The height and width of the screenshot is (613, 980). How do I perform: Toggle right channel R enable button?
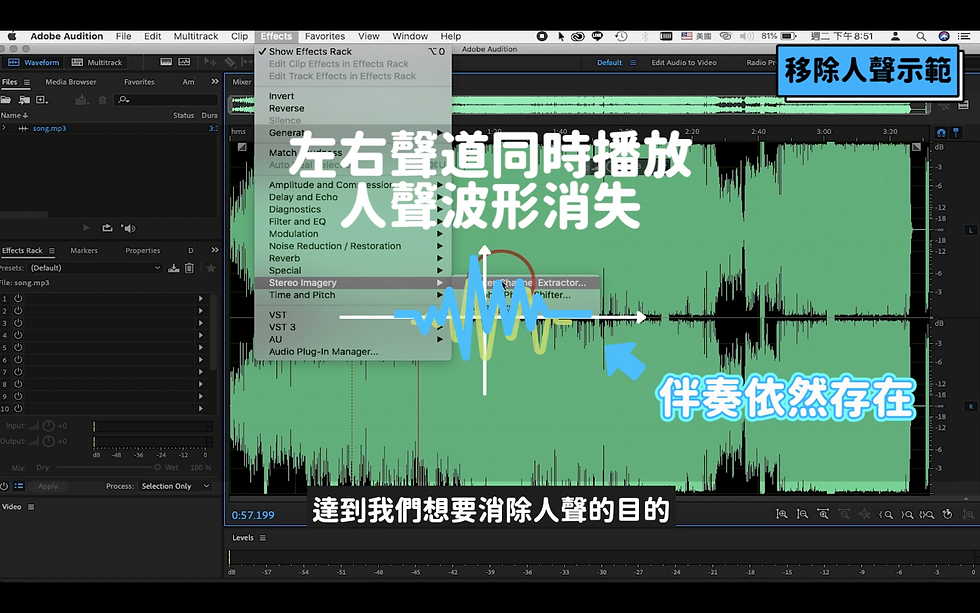coord(971,406)
